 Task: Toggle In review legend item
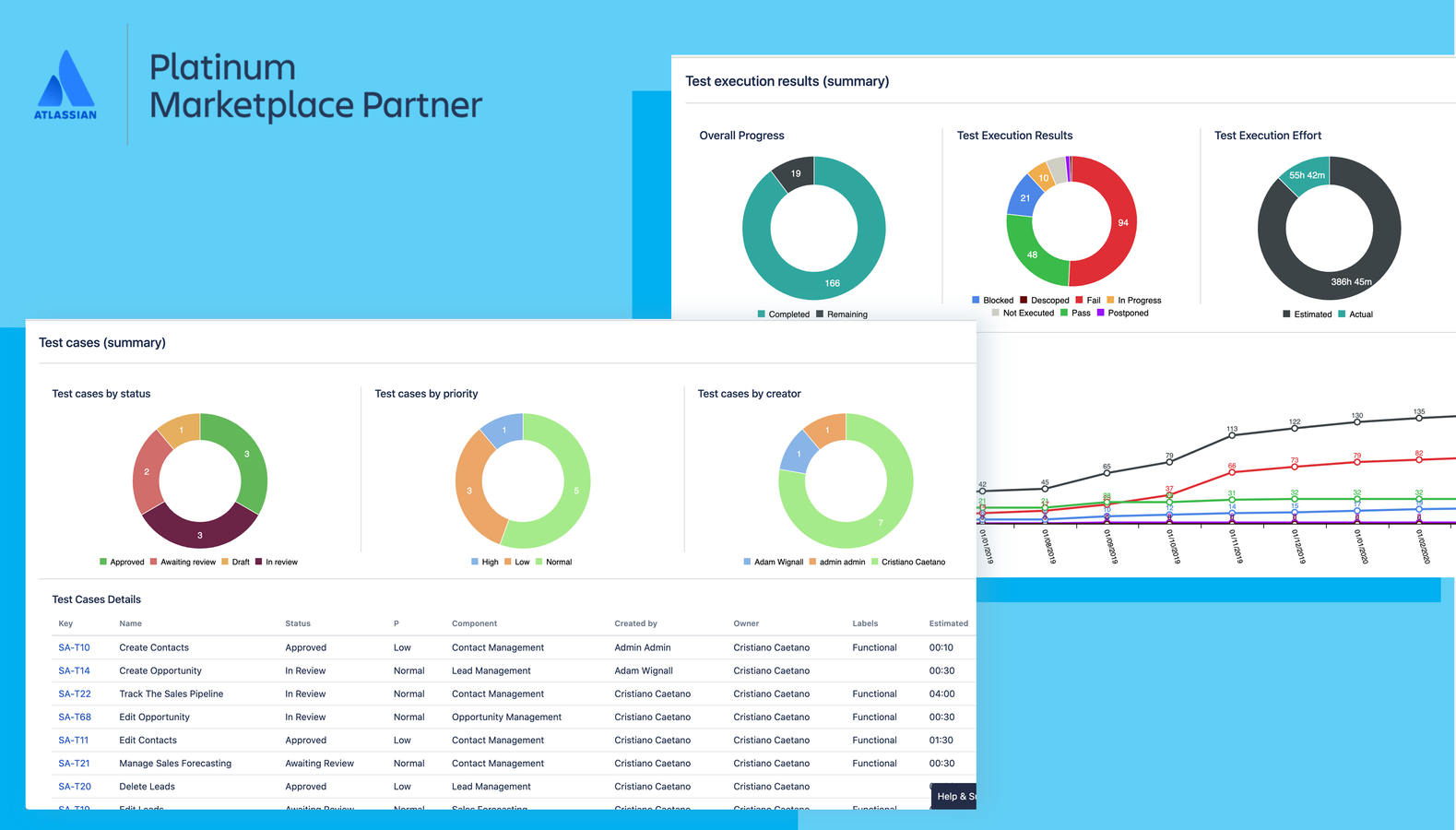point(277,562)
